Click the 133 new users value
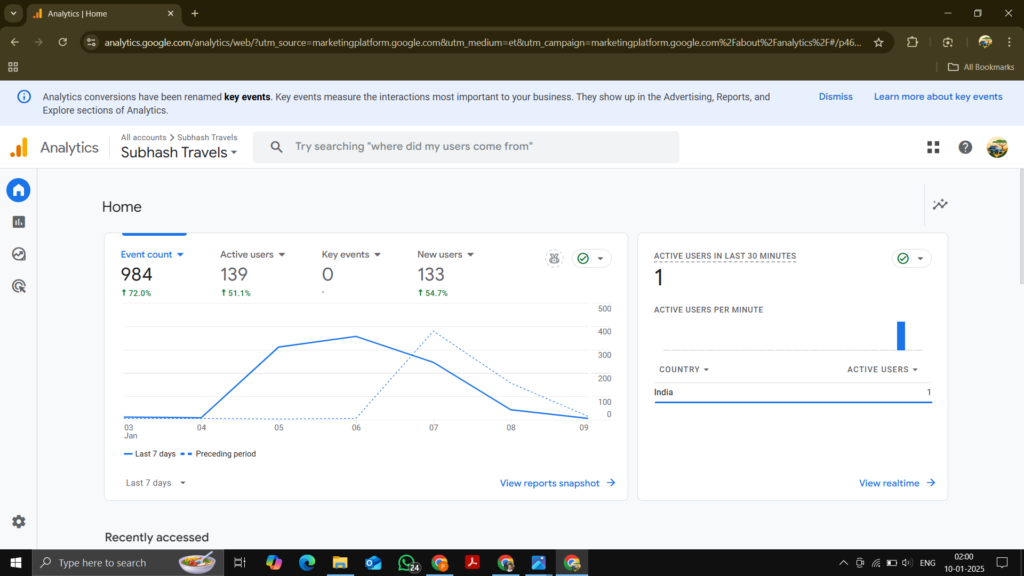 tap(431, 274)
